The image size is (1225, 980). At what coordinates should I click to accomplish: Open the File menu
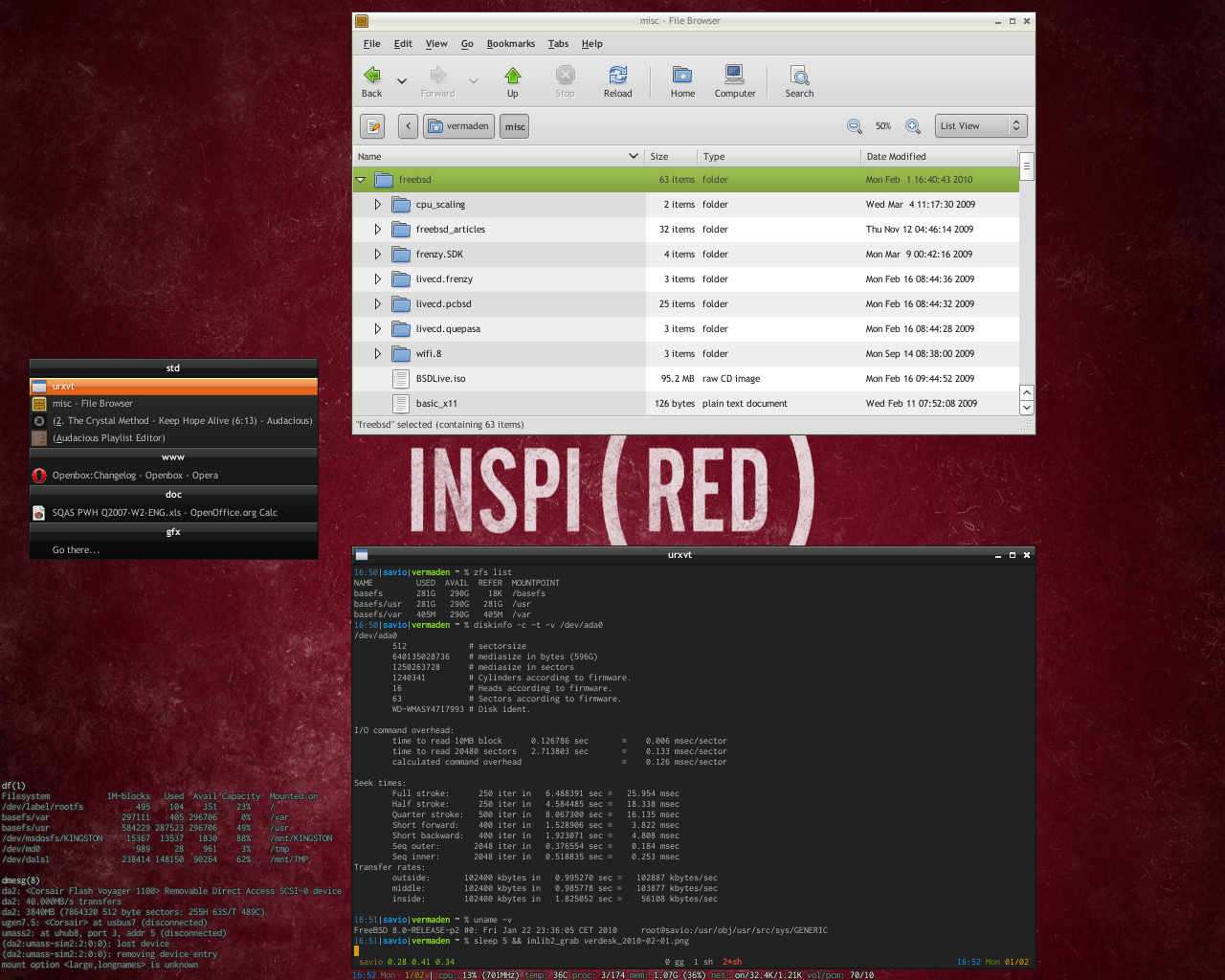(372, 44)
